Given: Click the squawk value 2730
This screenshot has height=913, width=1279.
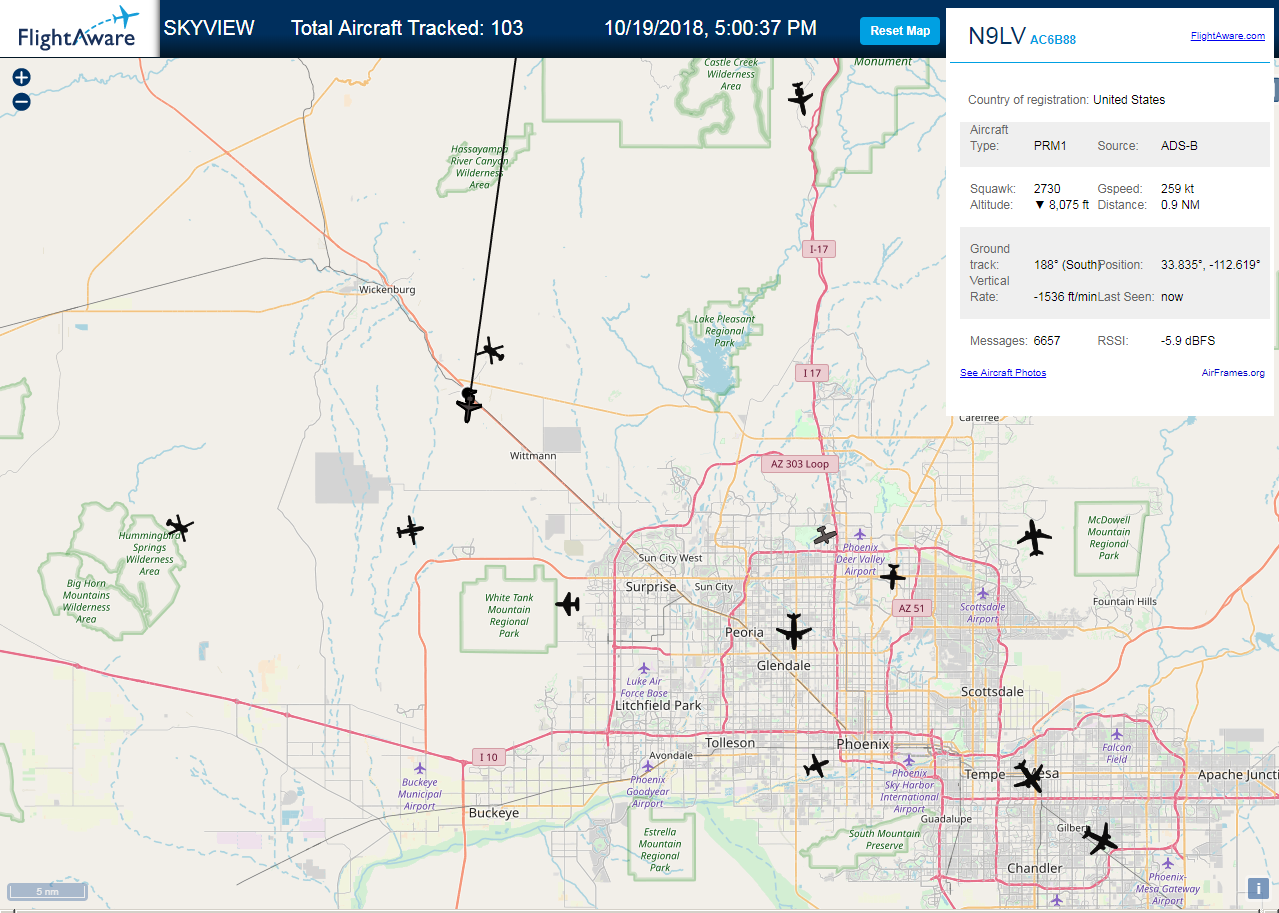Looking at the screenshot, I should [1047, 189].
